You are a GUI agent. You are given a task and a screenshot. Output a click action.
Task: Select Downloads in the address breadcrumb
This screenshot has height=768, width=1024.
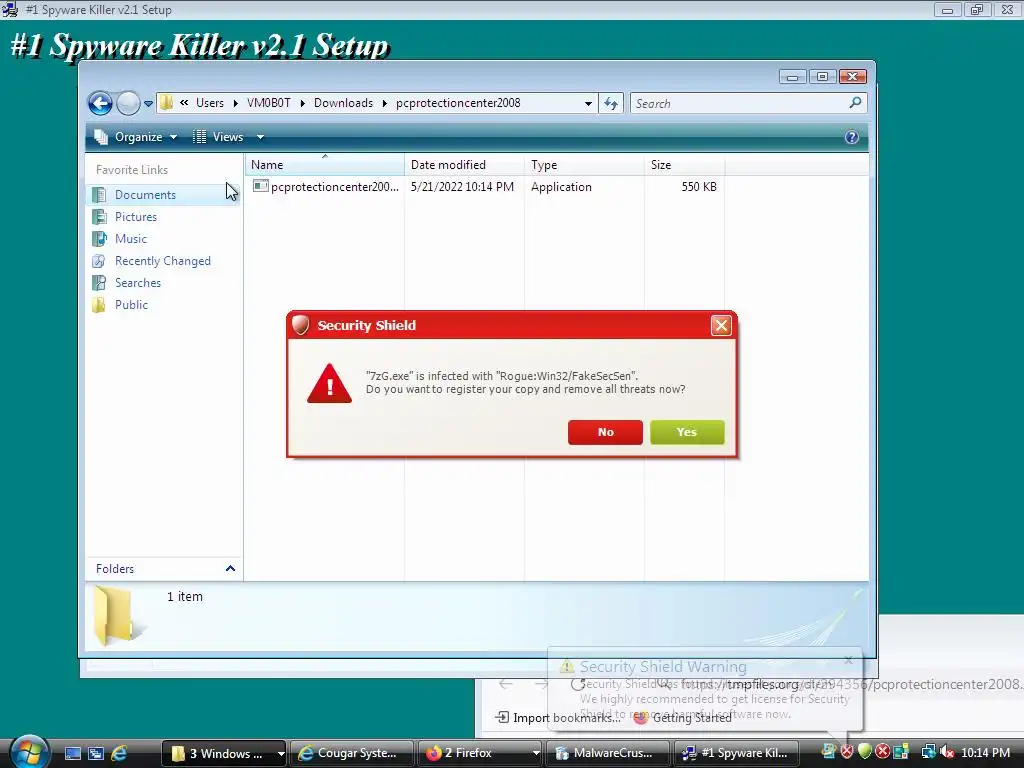click(x=343, y=103)
